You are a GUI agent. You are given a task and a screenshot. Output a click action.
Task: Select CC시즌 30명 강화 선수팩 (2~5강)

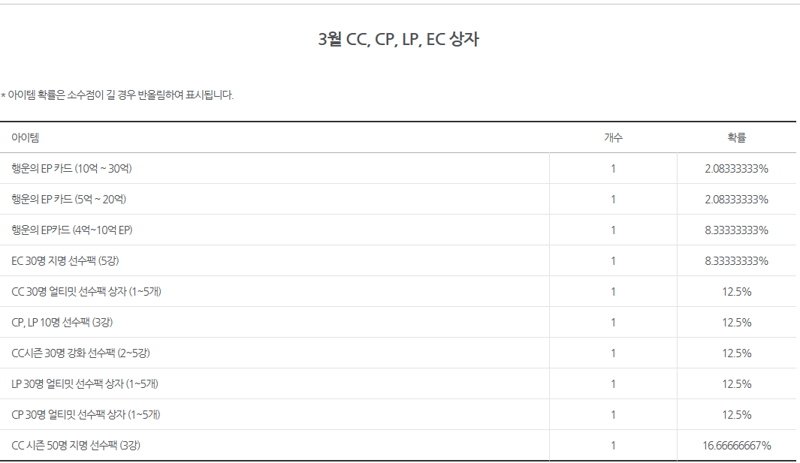pos(81,353)
